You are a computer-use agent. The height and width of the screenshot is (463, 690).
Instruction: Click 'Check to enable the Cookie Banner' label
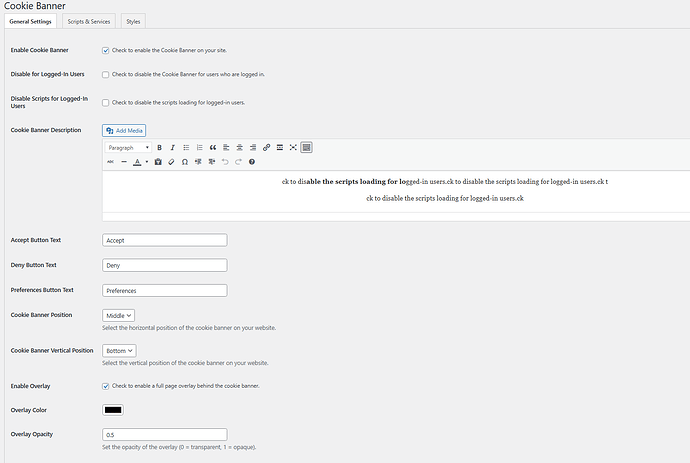point(169,51)
